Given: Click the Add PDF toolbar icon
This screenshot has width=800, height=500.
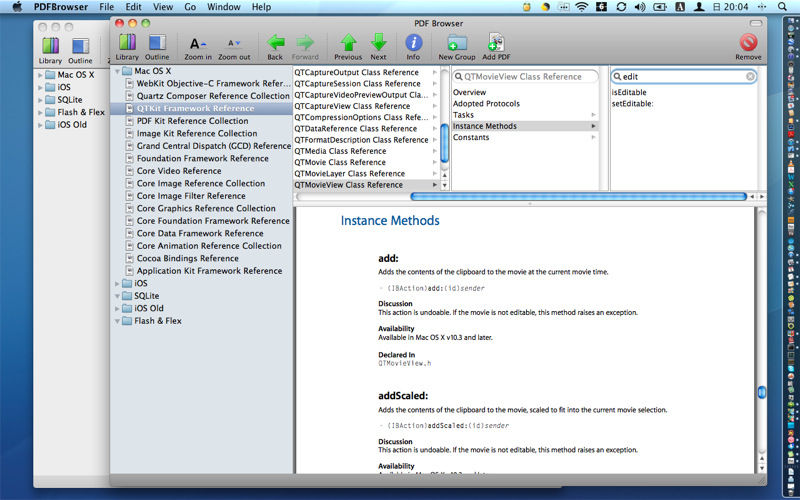Looking at the screenshot, I should coord(496,43).
